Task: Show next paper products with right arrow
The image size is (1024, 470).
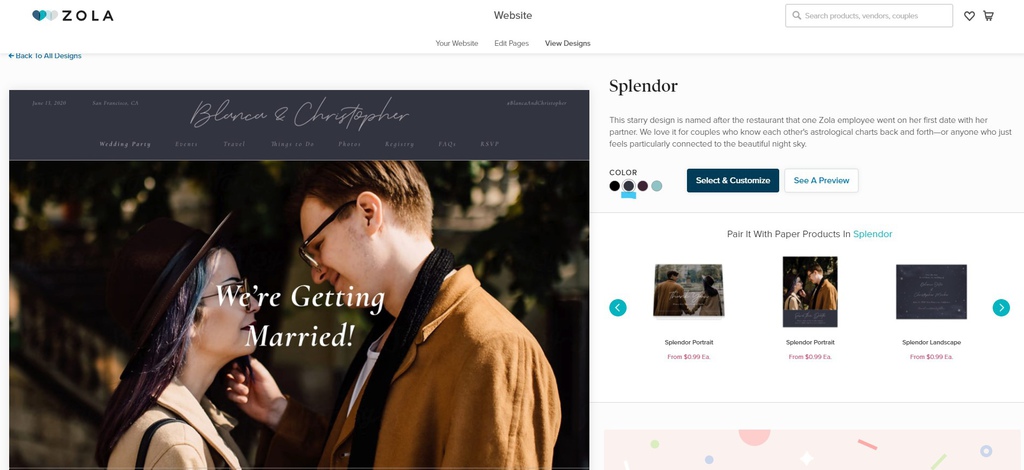Action: click(x=1001, y=307)
